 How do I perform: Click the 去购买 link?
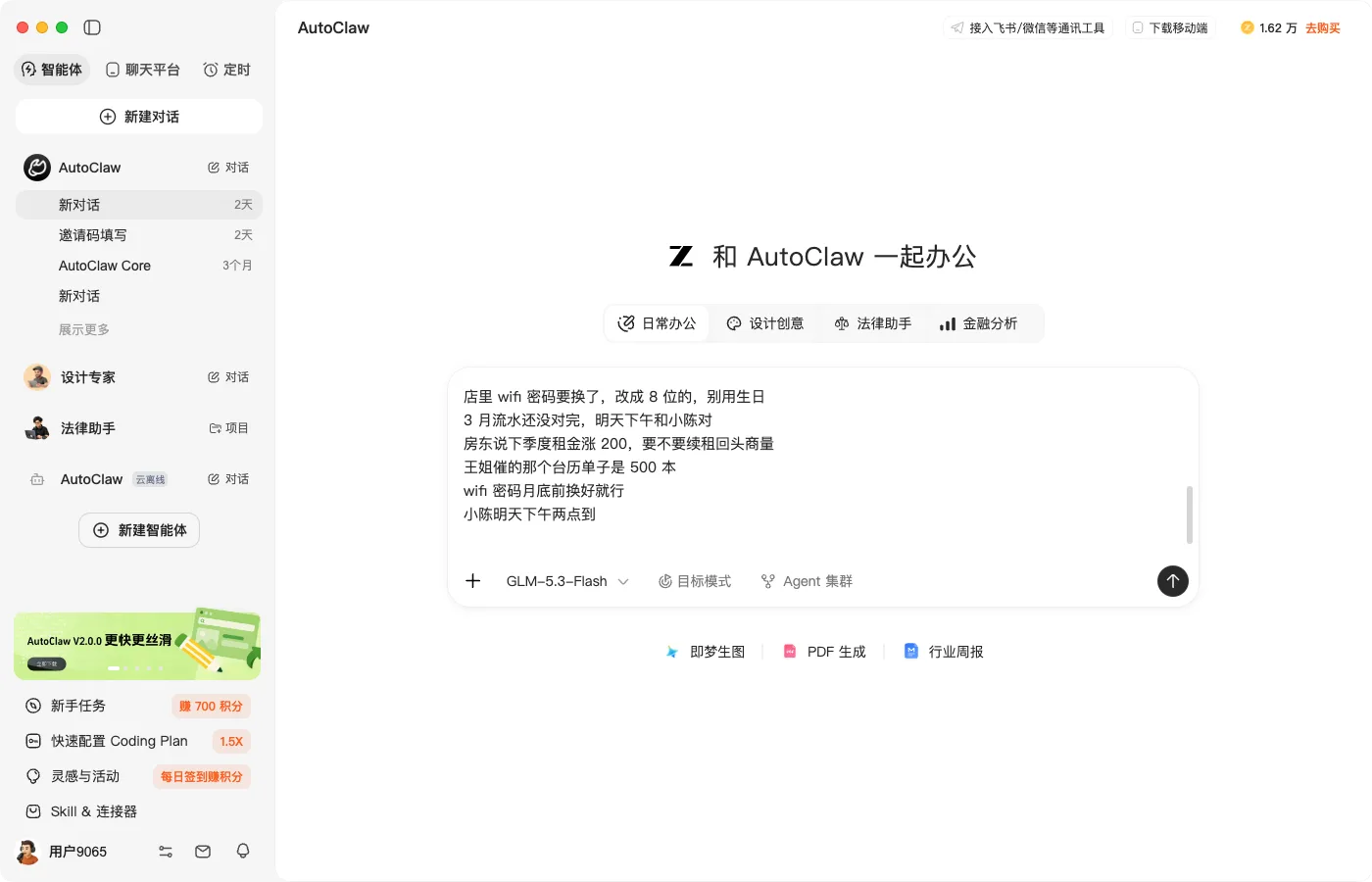[1323, 27]
